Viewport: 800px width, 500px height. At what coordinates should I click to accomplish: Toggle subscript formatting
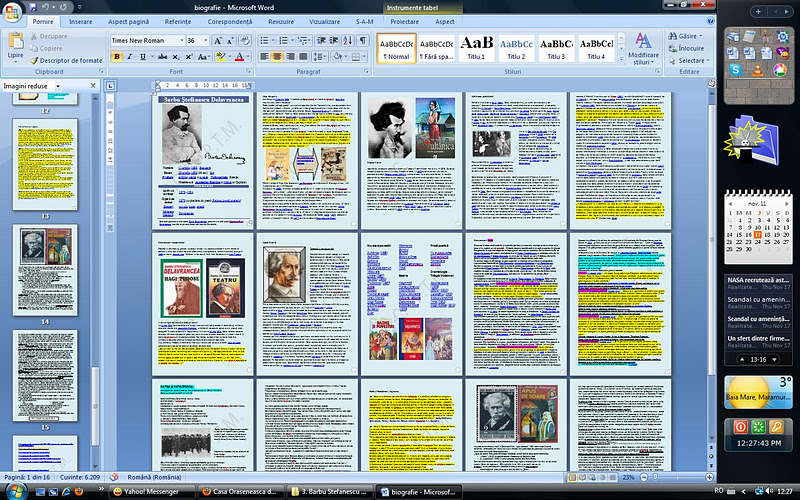tap(176, 57)
